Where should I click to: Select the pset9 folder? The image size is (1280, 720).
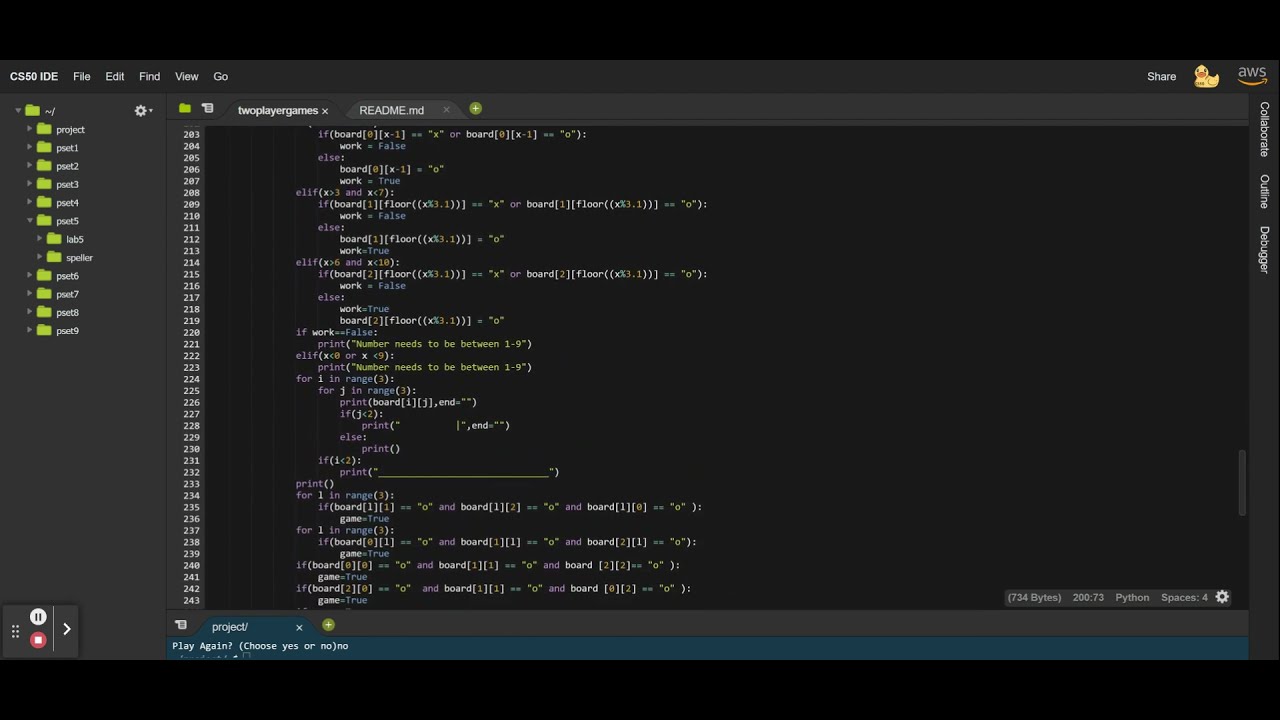(67, 331)
